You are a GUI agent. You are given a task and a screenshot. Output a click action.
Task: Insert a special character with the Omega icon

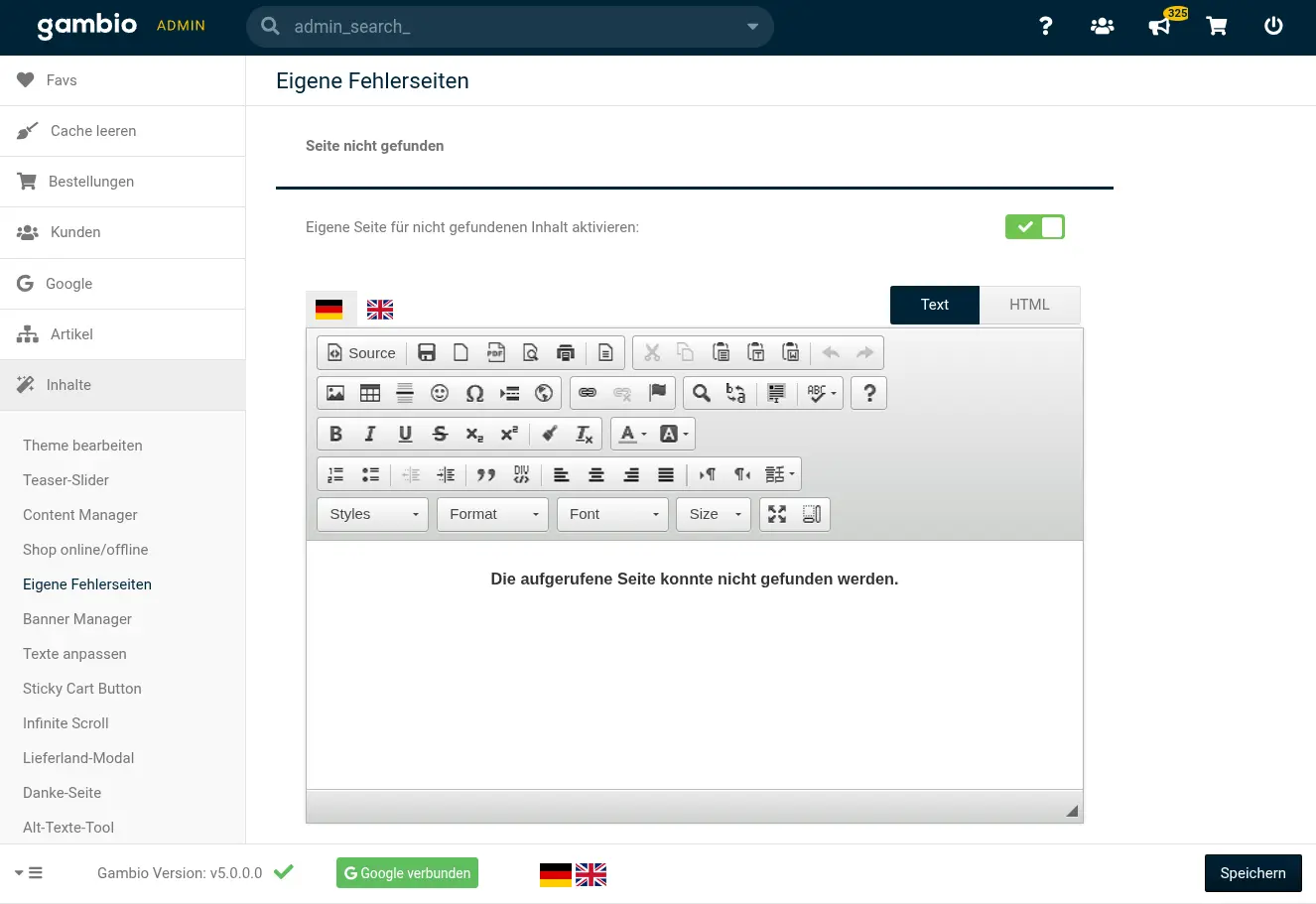[474, 393]
